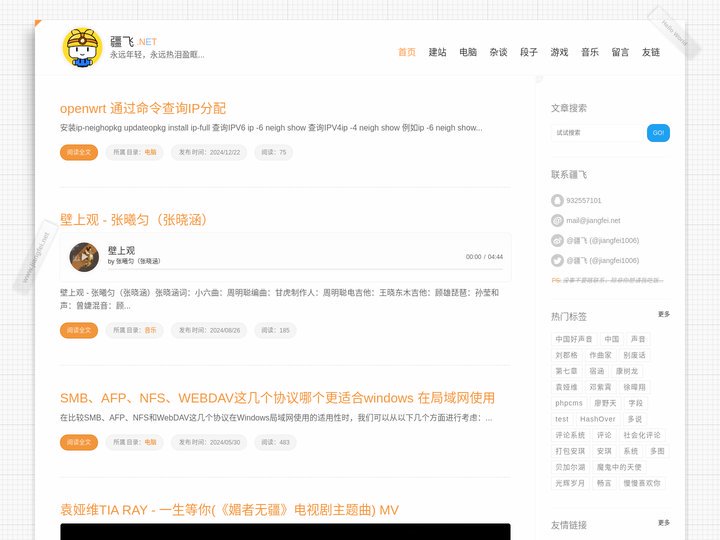Click the 00:00 / 04:44 track time
This screenshot has width=720, height=540.
[x=484, y=257]
